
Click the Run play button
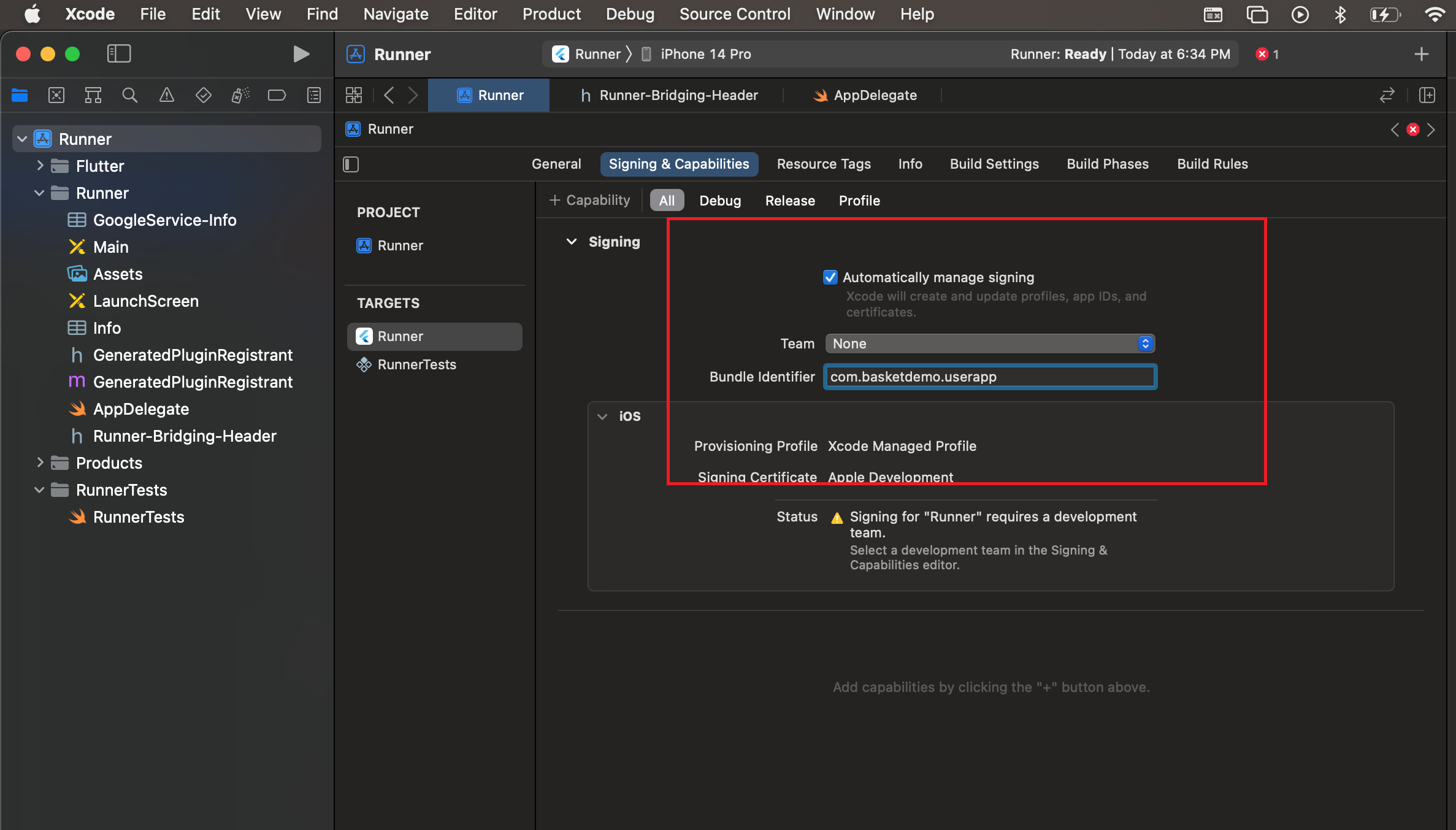301,54
